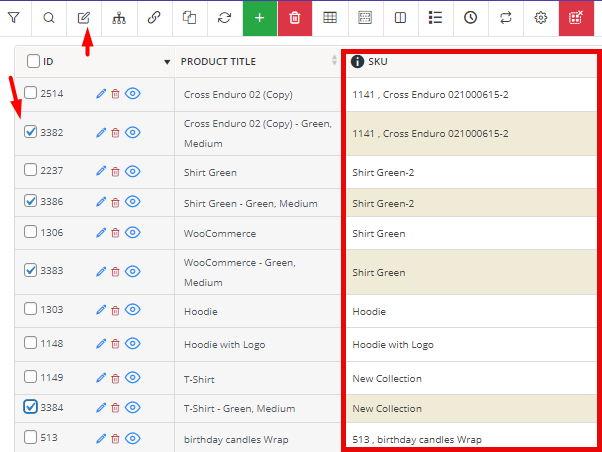Uncheck the box for product 3386
Image resolution: width=602 pixels, height=452 pixels.
(x=30, y=201)
